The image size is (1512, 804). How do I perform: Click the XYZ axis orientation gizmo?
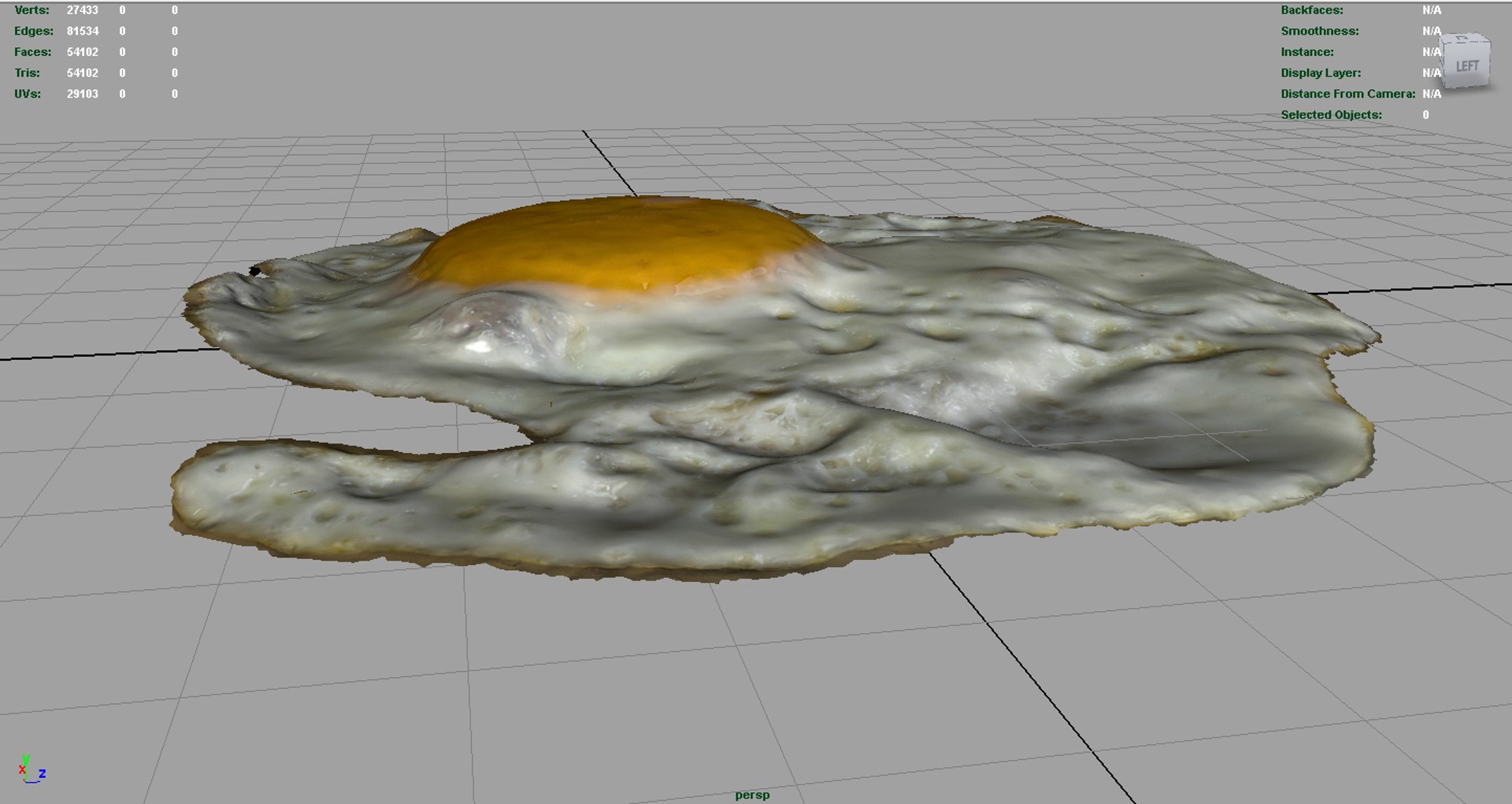coord(31,769)
